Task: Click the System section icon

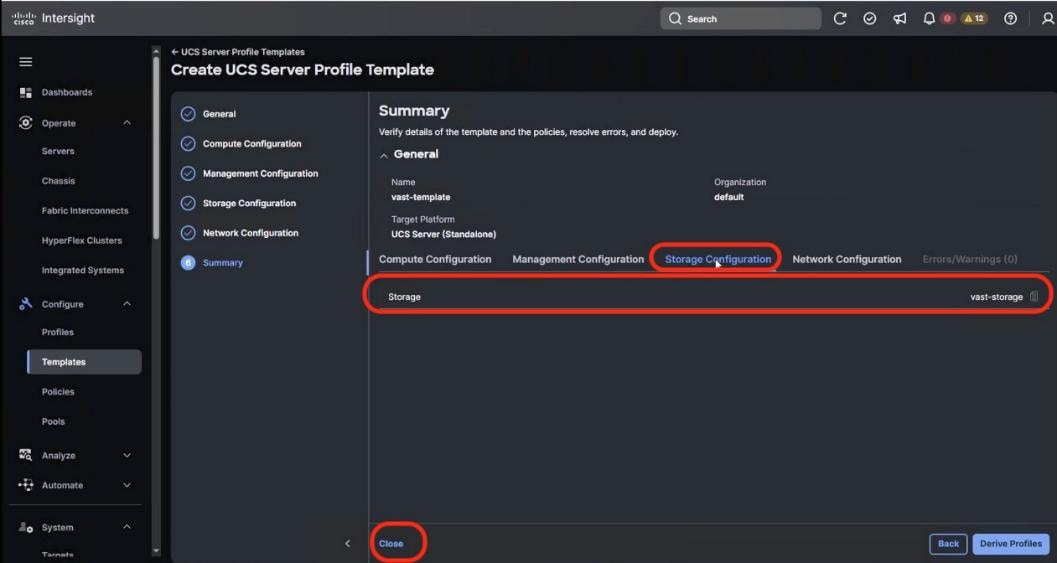Action: pos(26,527)
